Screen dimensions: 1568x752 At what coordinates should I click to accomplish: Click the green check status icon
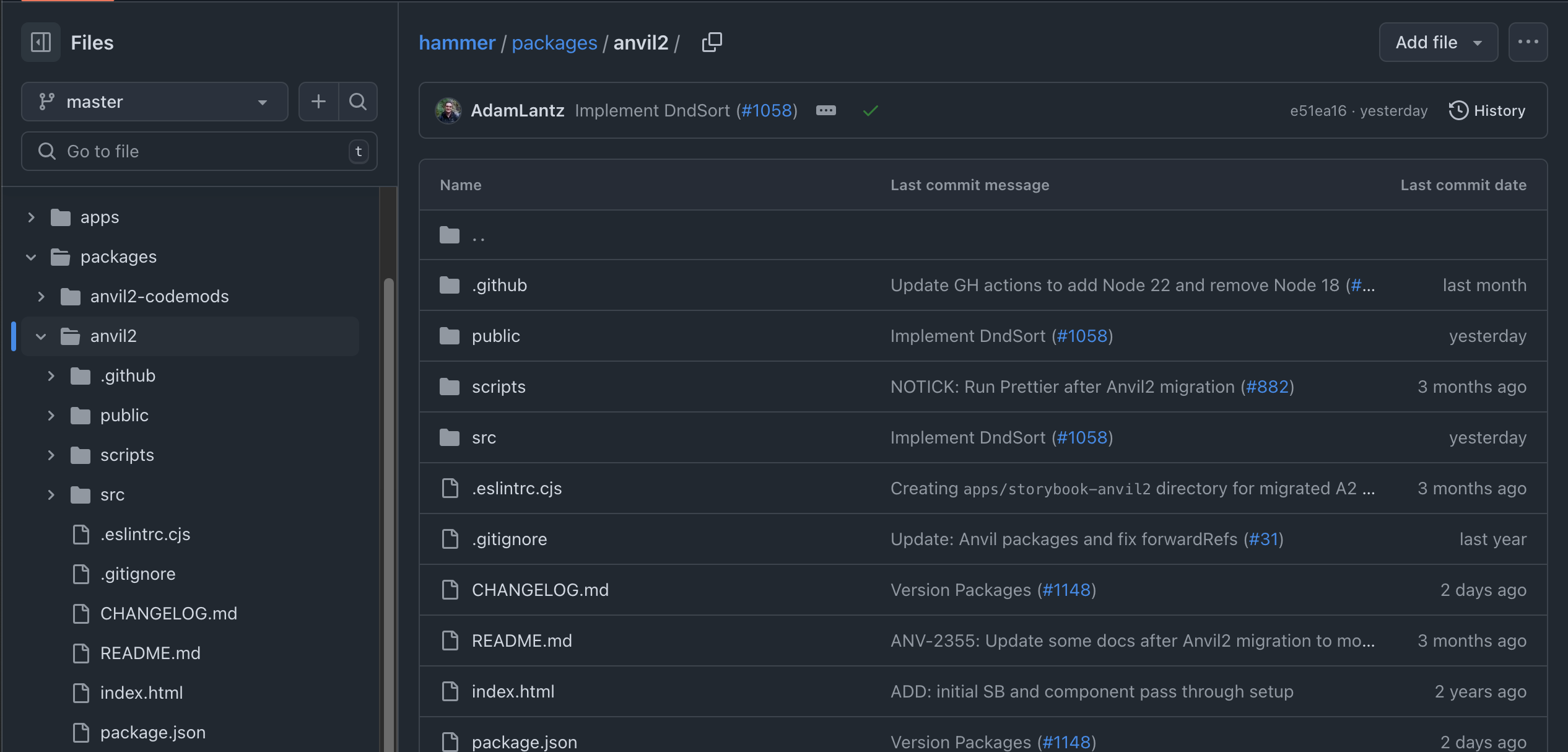[x=870, y=111]
